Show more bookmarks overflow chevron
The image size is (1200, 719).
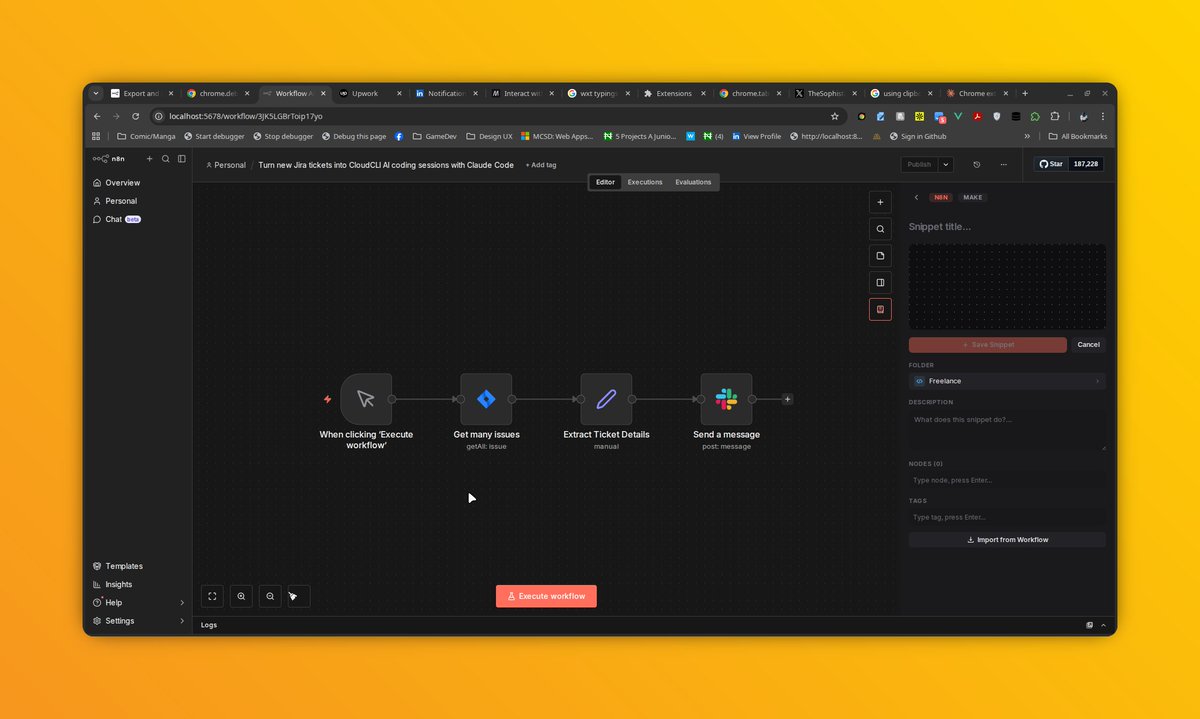click(1027, 136)
